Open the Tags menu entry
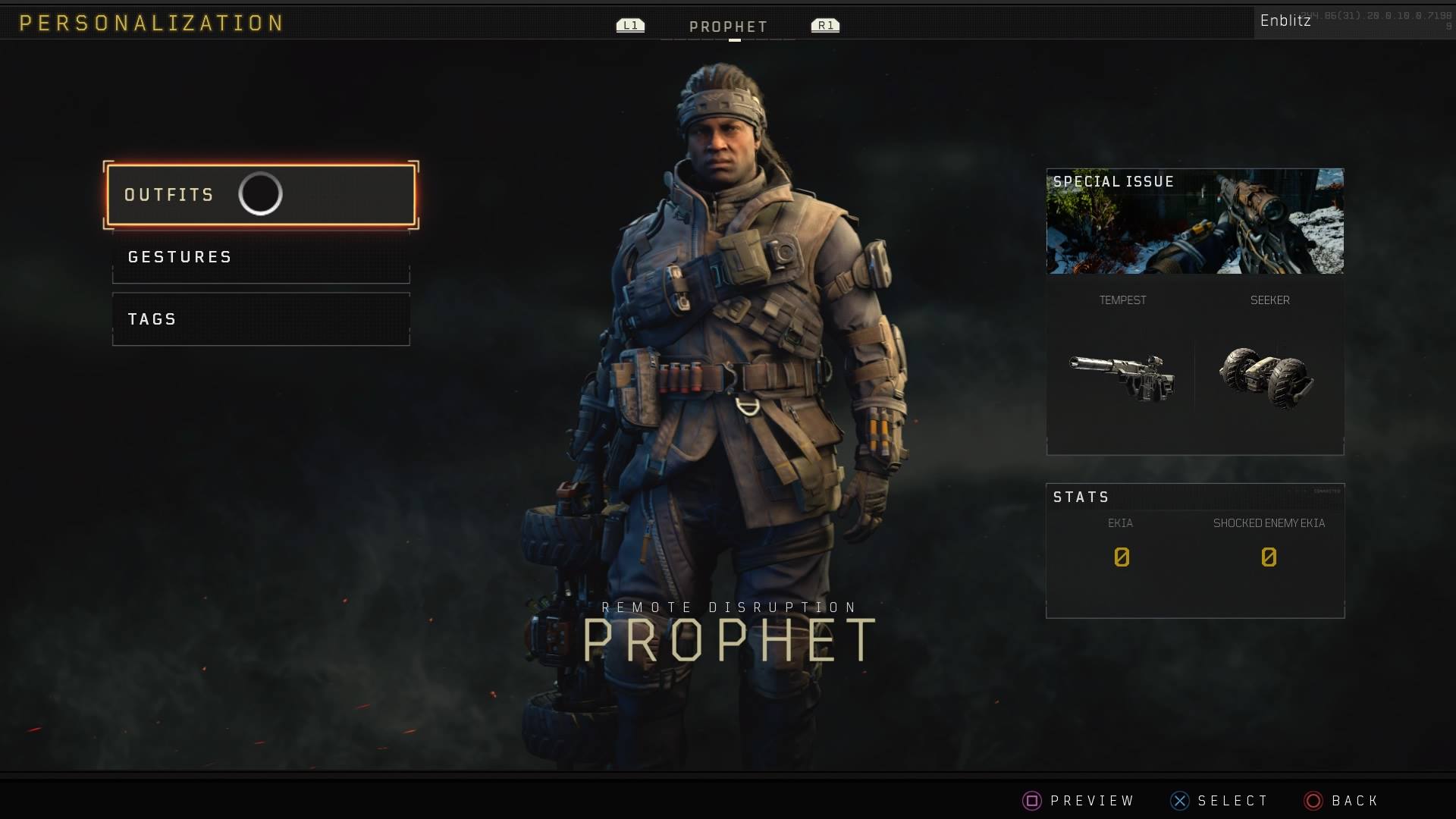1456x819 pixels. point(261,319)
